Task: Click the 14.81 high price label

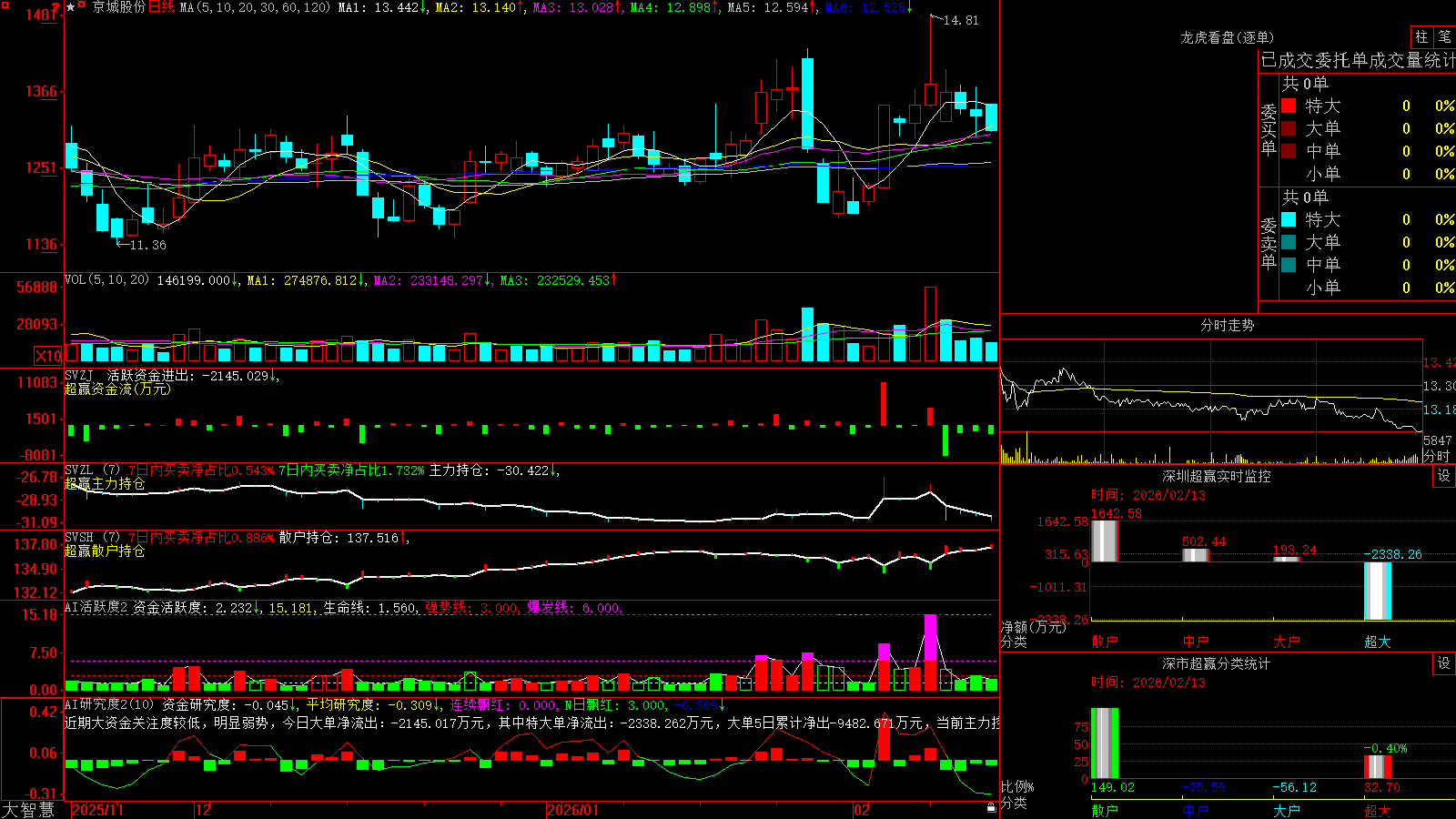Action: coord(961,20)
